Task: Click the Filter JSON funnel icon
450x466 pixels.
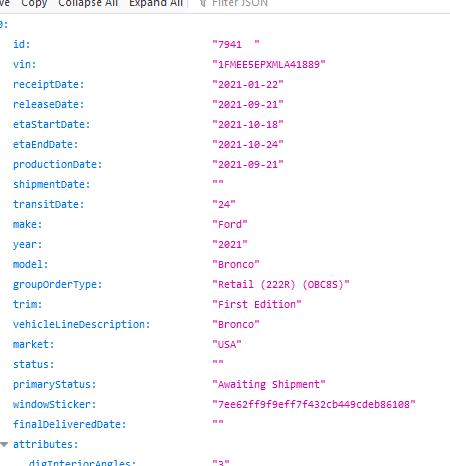Action: click(203, 3)
